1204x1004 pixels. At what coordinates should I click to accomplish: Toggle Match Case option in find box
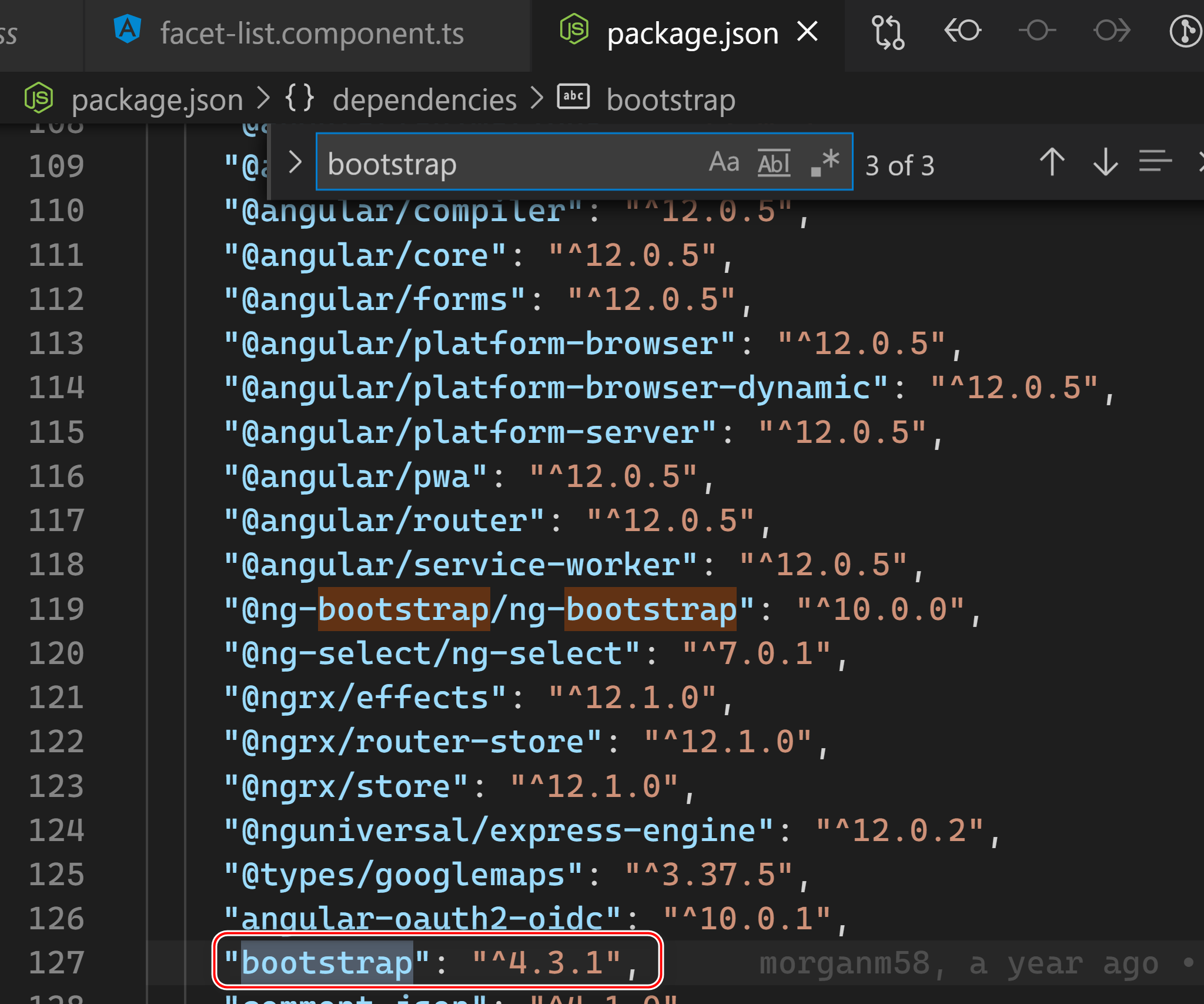pos(724,162)
